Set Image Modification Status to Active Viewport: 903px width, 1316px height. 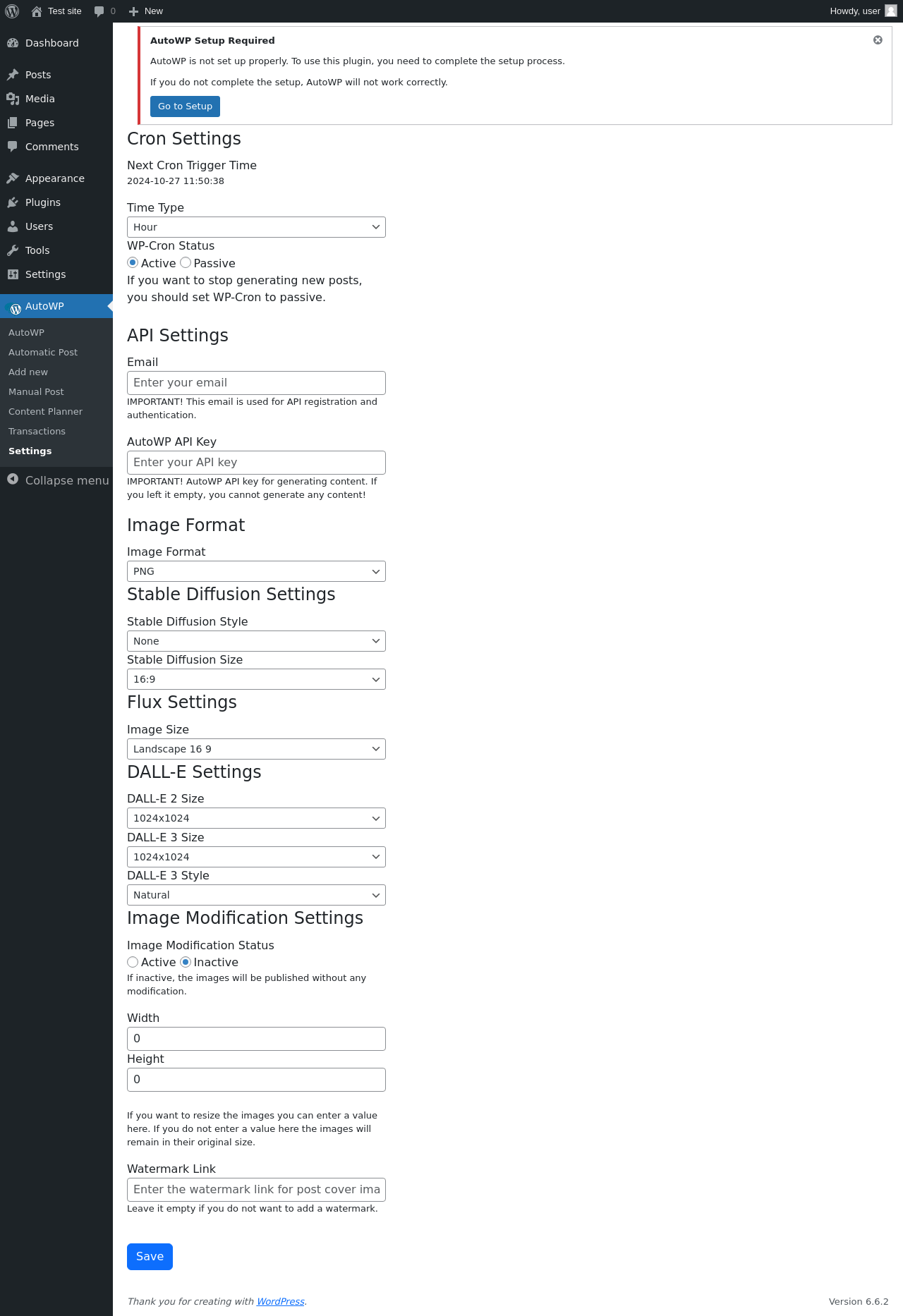click(x=133, y=962)
